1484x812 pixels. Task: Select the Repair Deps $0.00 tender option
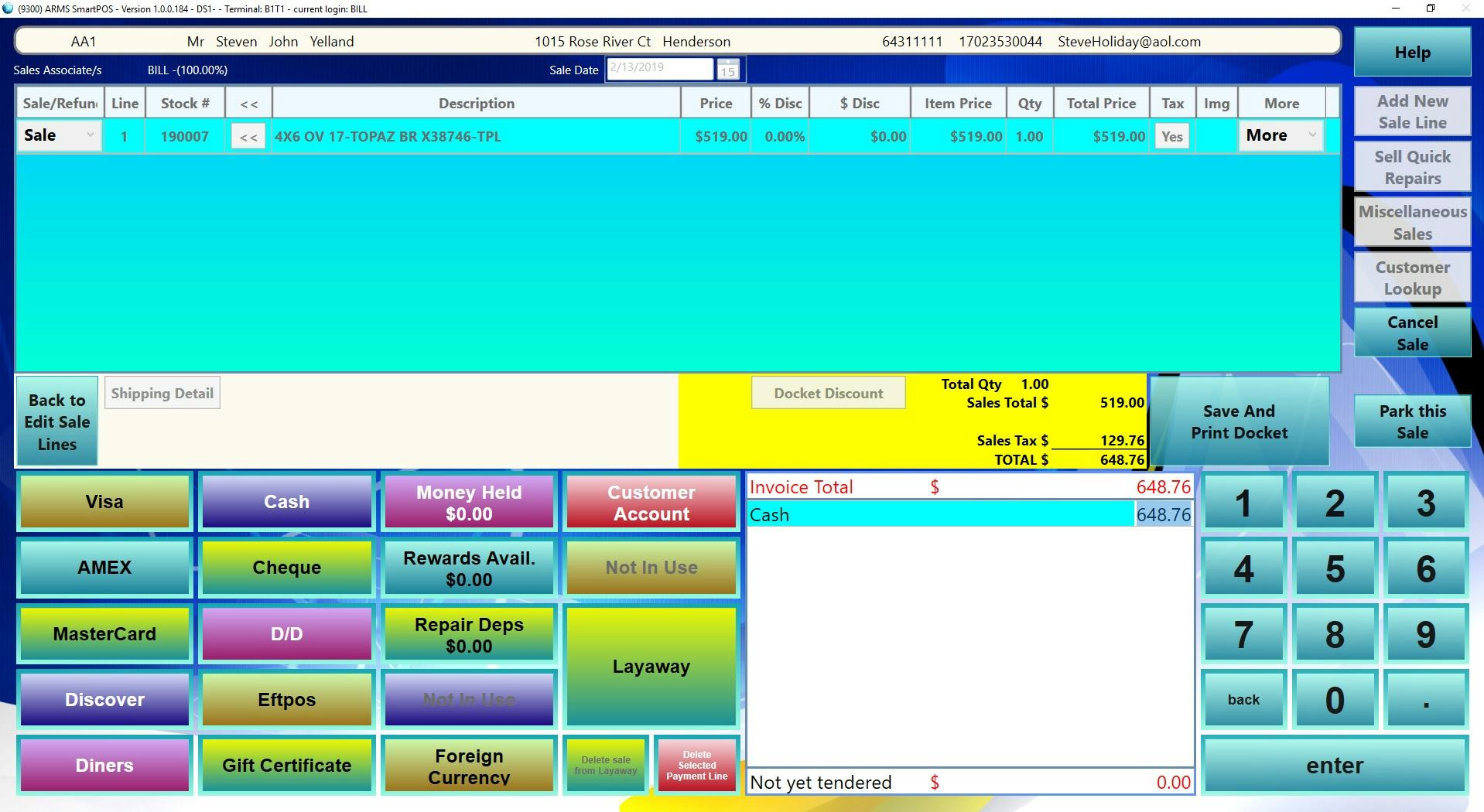467,633
